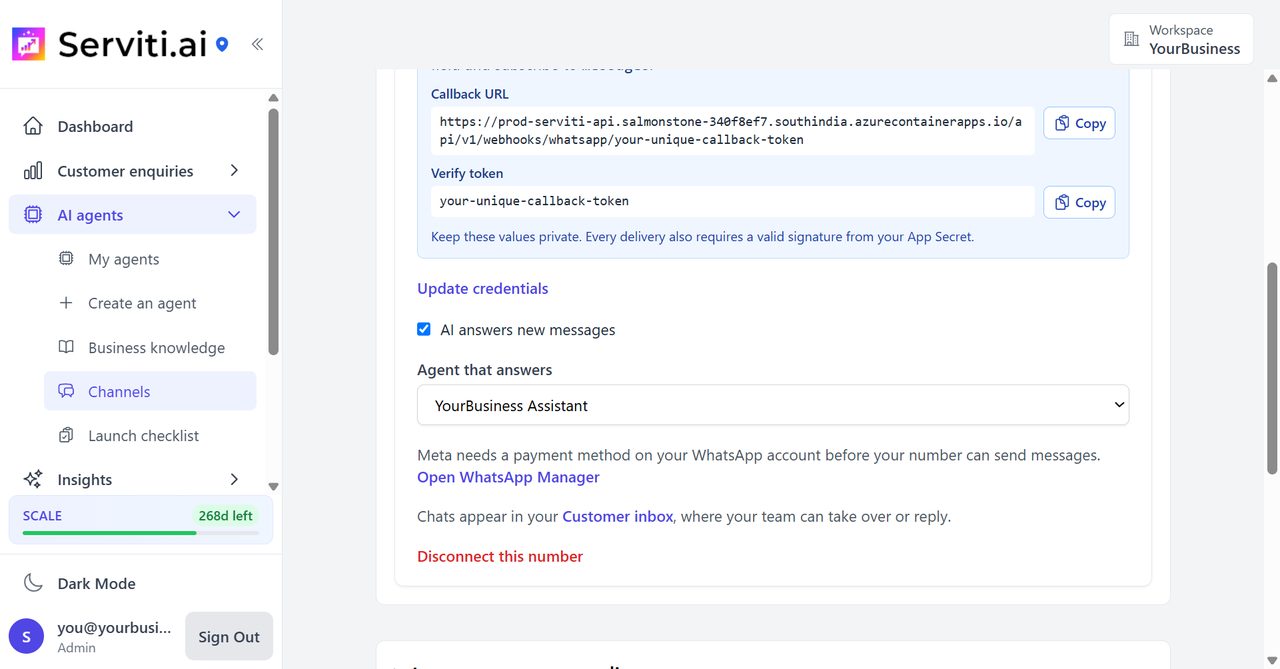Click the sidebar scroll up arrow
This screenshot has width=1280, height=669.
pos(273,98)
